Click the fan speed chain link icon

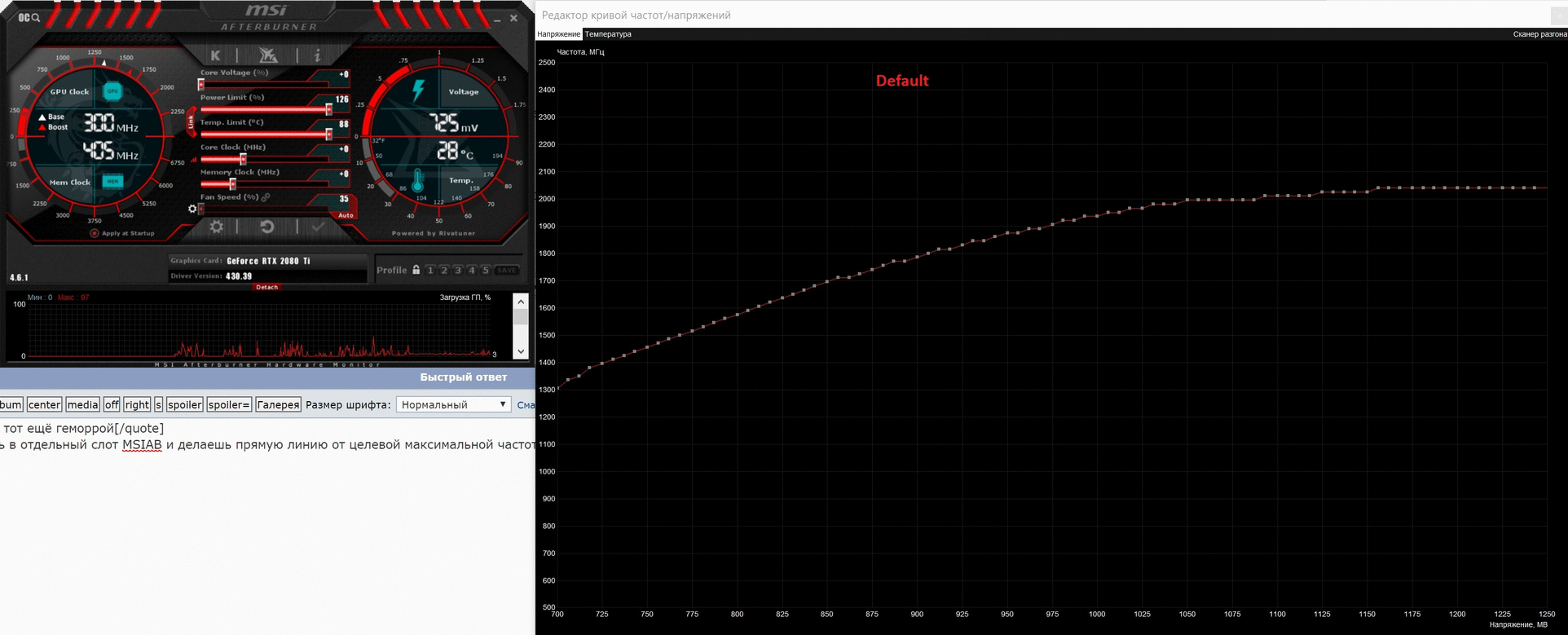[x=266, y=197]
